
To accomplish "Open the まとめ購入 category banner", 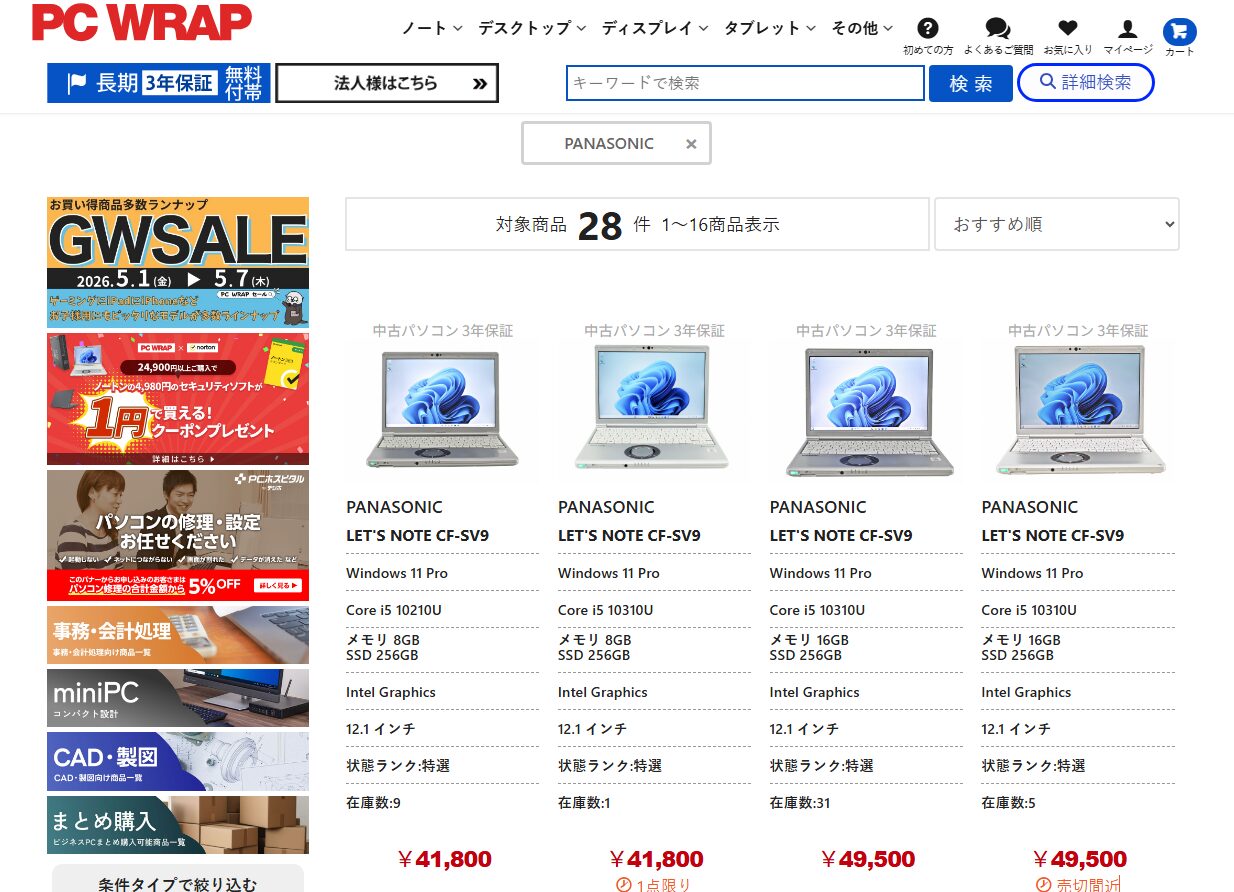I will [178, 825].
